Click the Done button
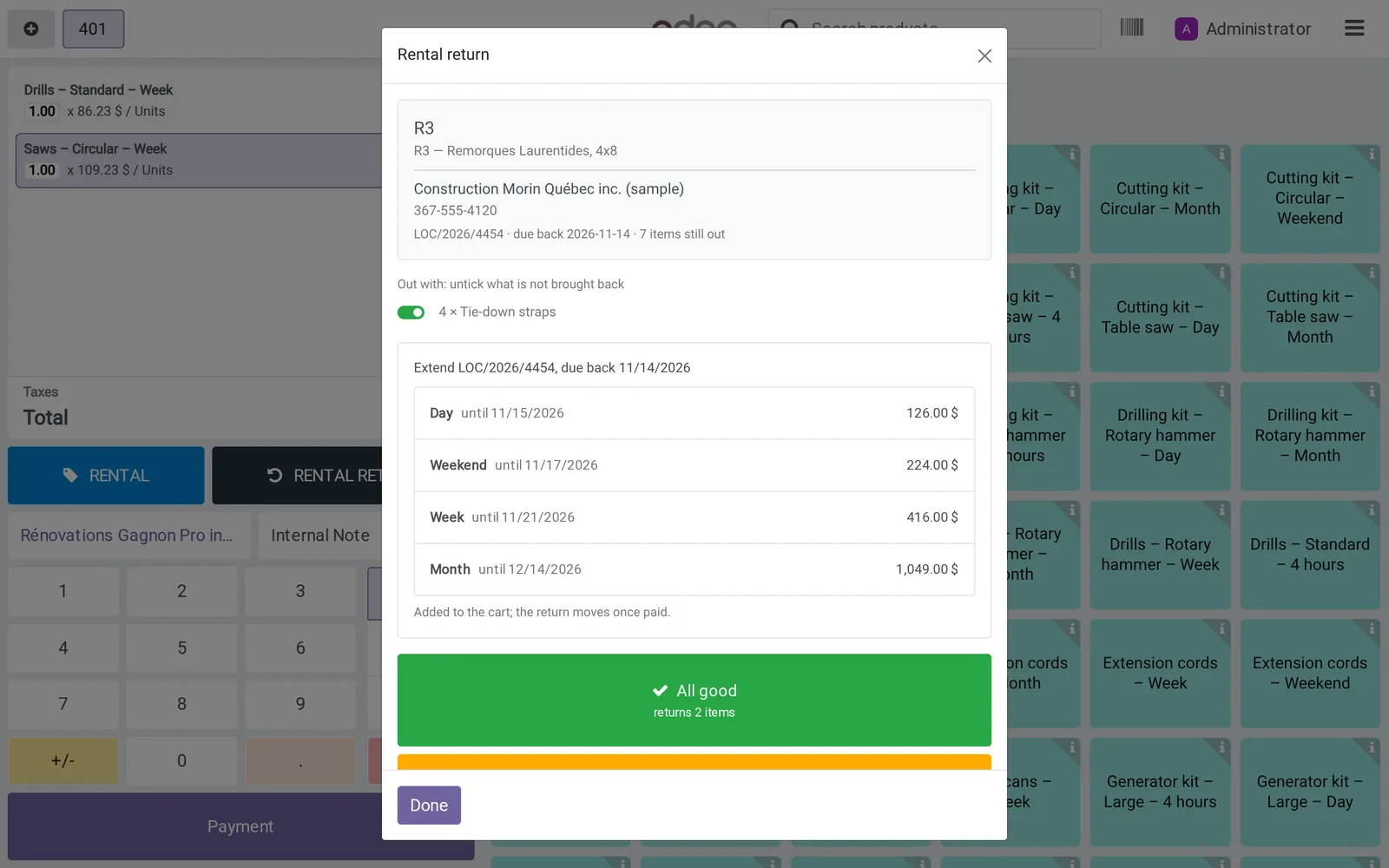This screenshot has width=1389, height=868. tap(429, 806)
